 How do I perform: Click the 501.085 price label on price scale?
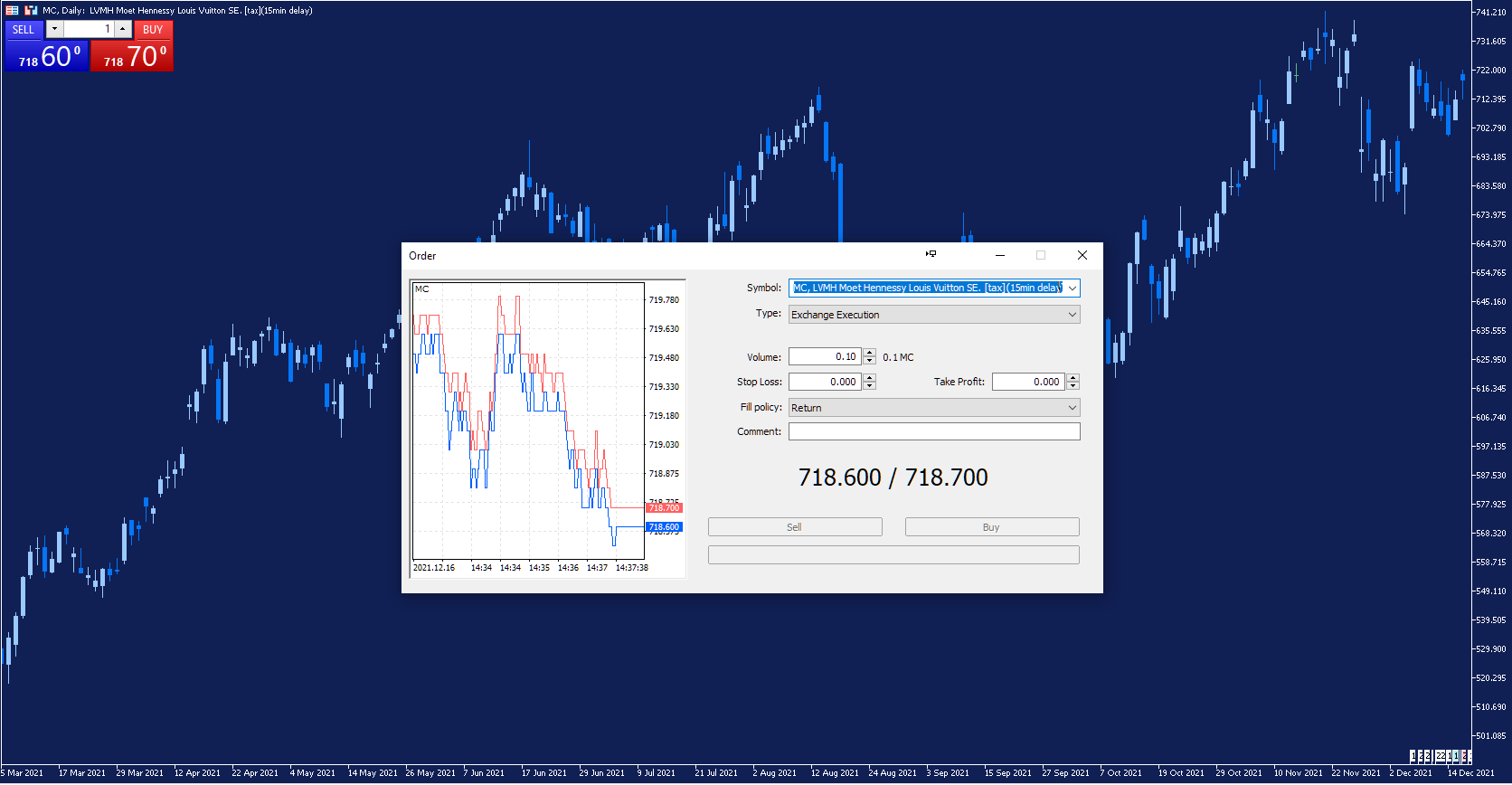point(1490,735)
